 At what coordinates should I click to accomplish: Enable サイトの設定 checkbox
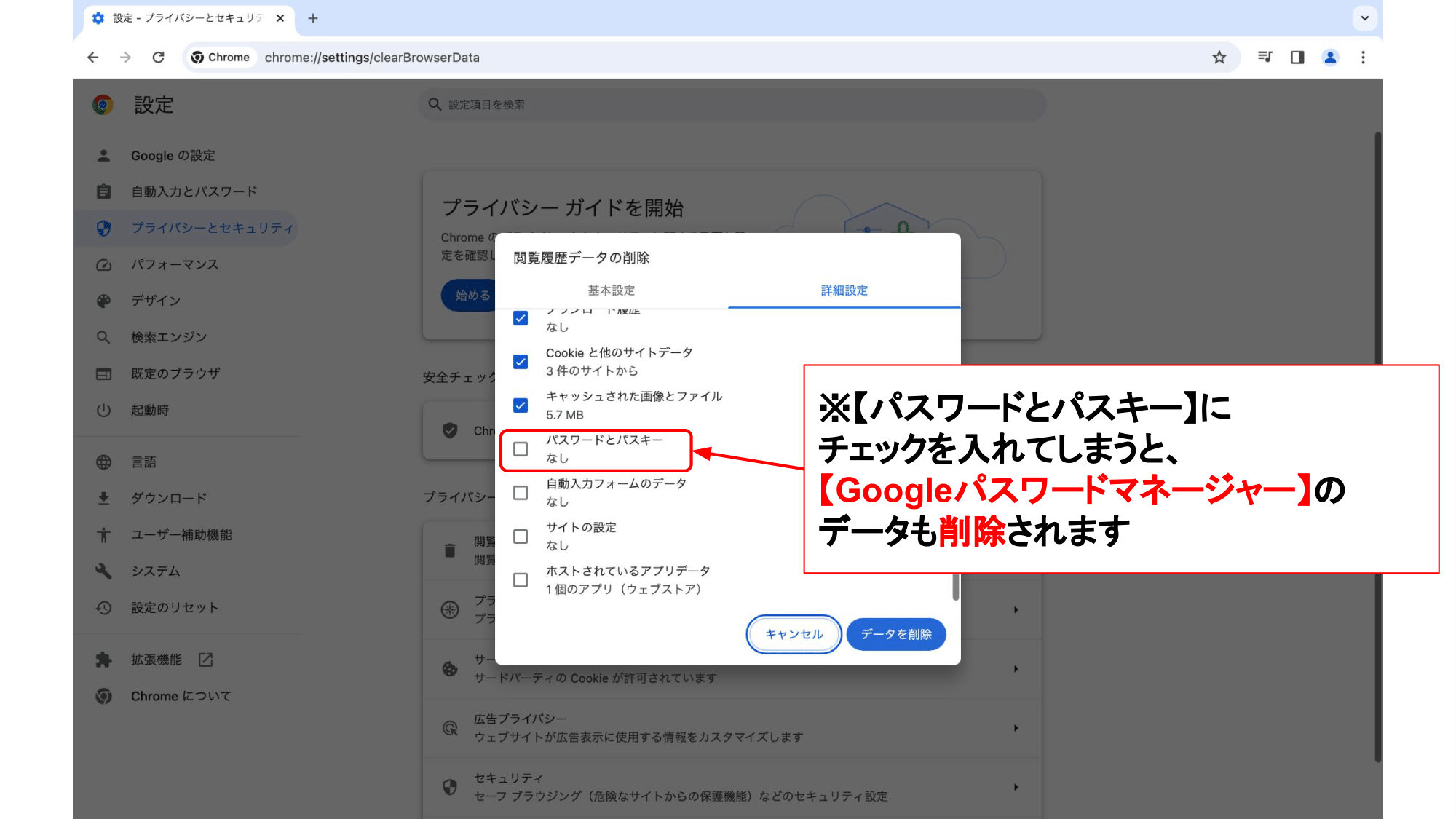click(x=520, y=537)
